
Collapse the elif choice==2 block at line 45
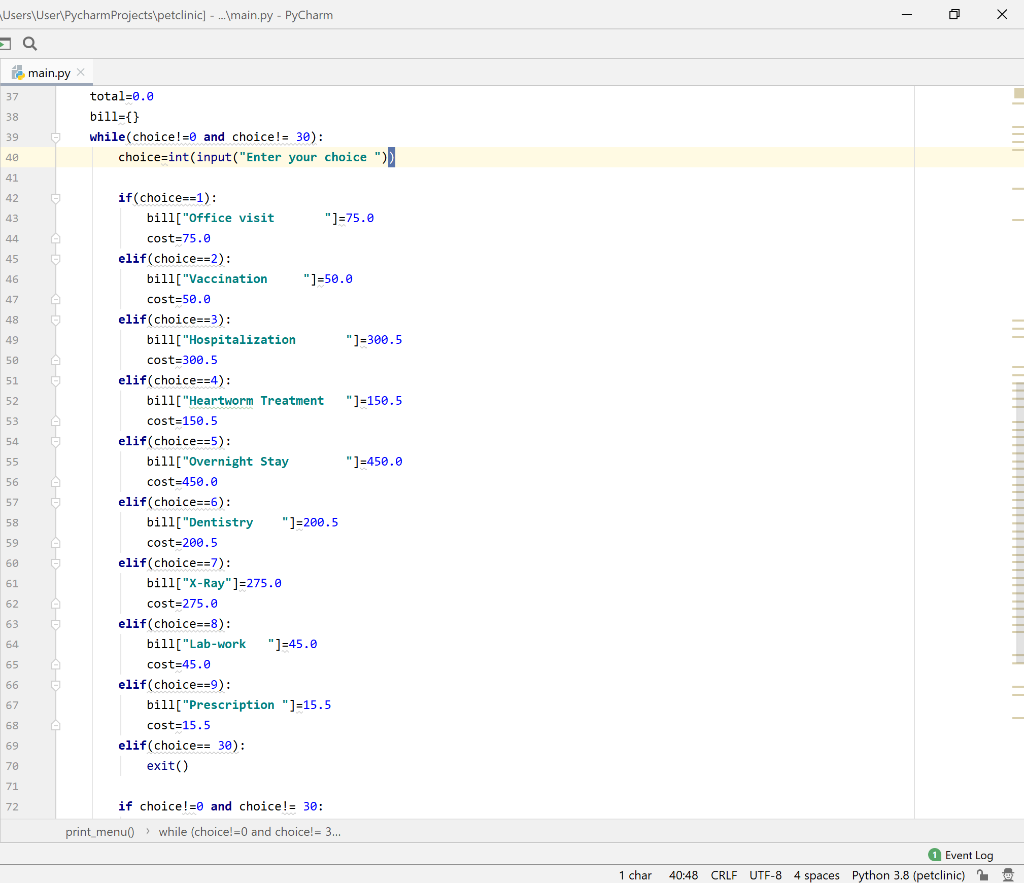point(56,258)
